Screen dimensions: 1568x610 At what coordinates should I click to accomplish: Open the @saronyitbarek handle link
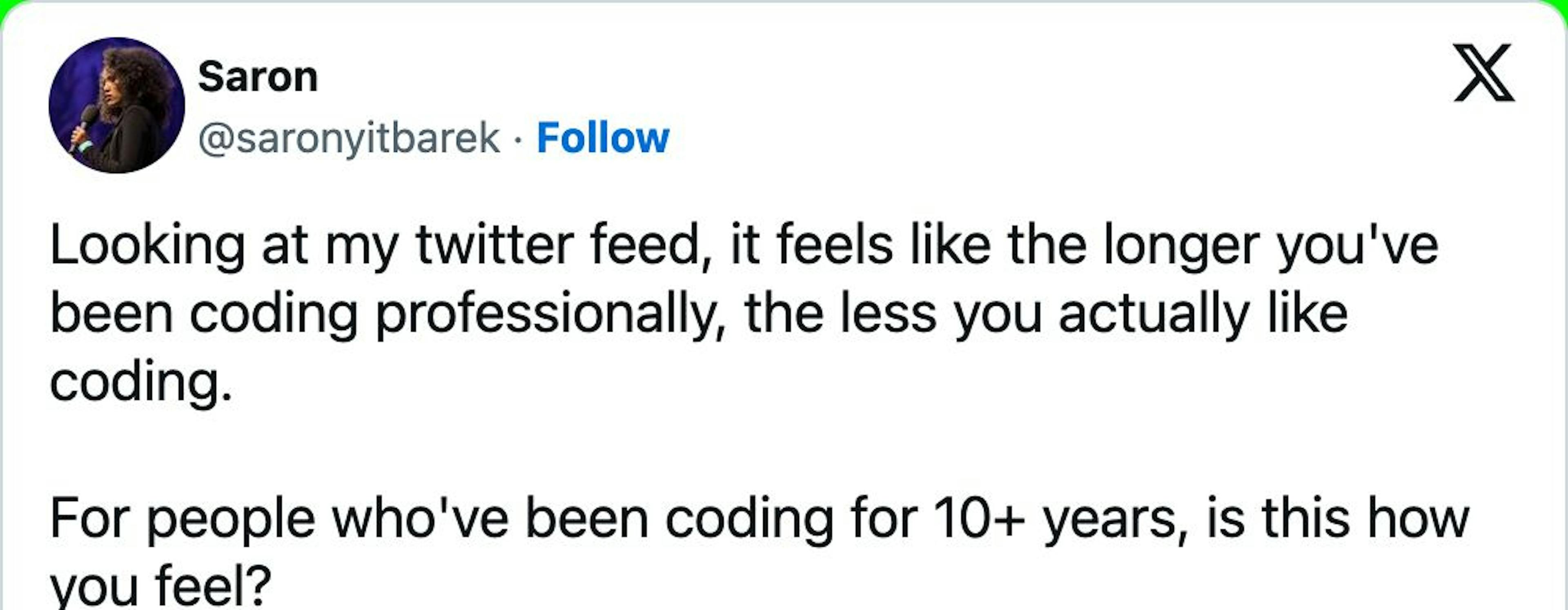(x=349, y=138)
